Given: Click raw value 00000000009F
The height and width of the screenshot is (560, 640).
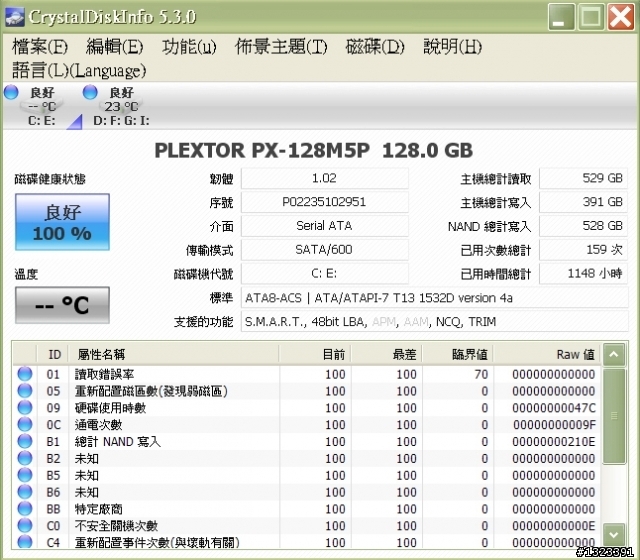Looking at the screenshot, I should (554, 424).
